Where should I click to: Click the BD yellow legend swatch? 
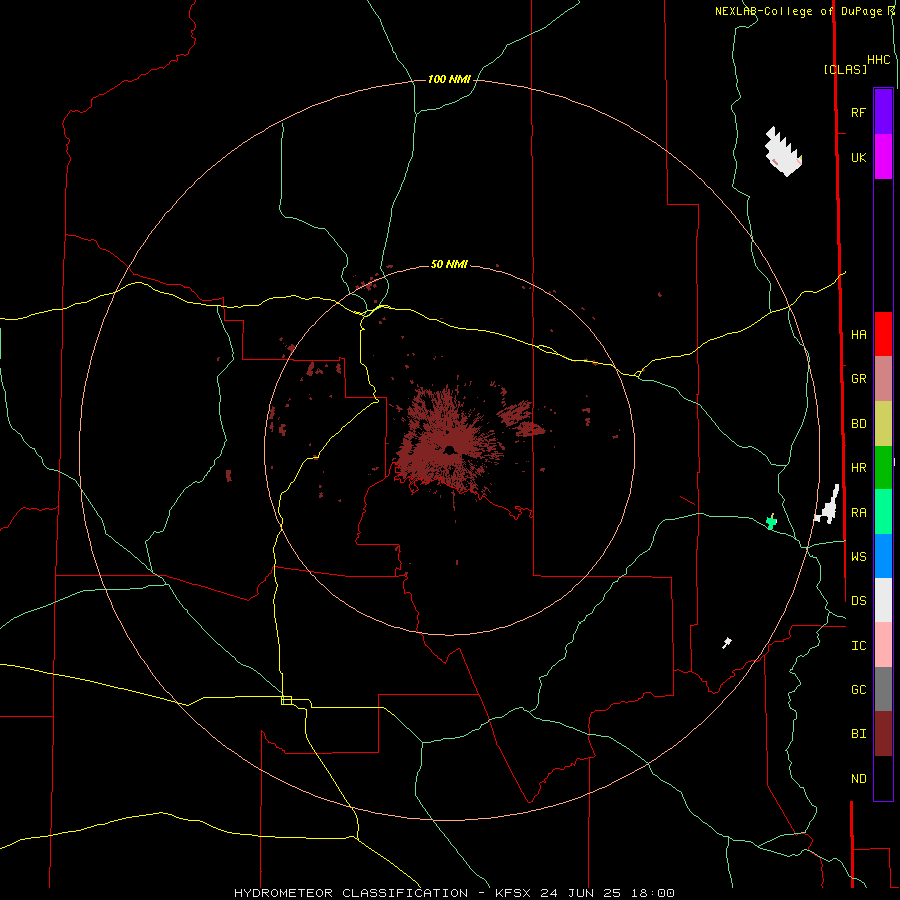pyautogui.click(x=883, y=424)
